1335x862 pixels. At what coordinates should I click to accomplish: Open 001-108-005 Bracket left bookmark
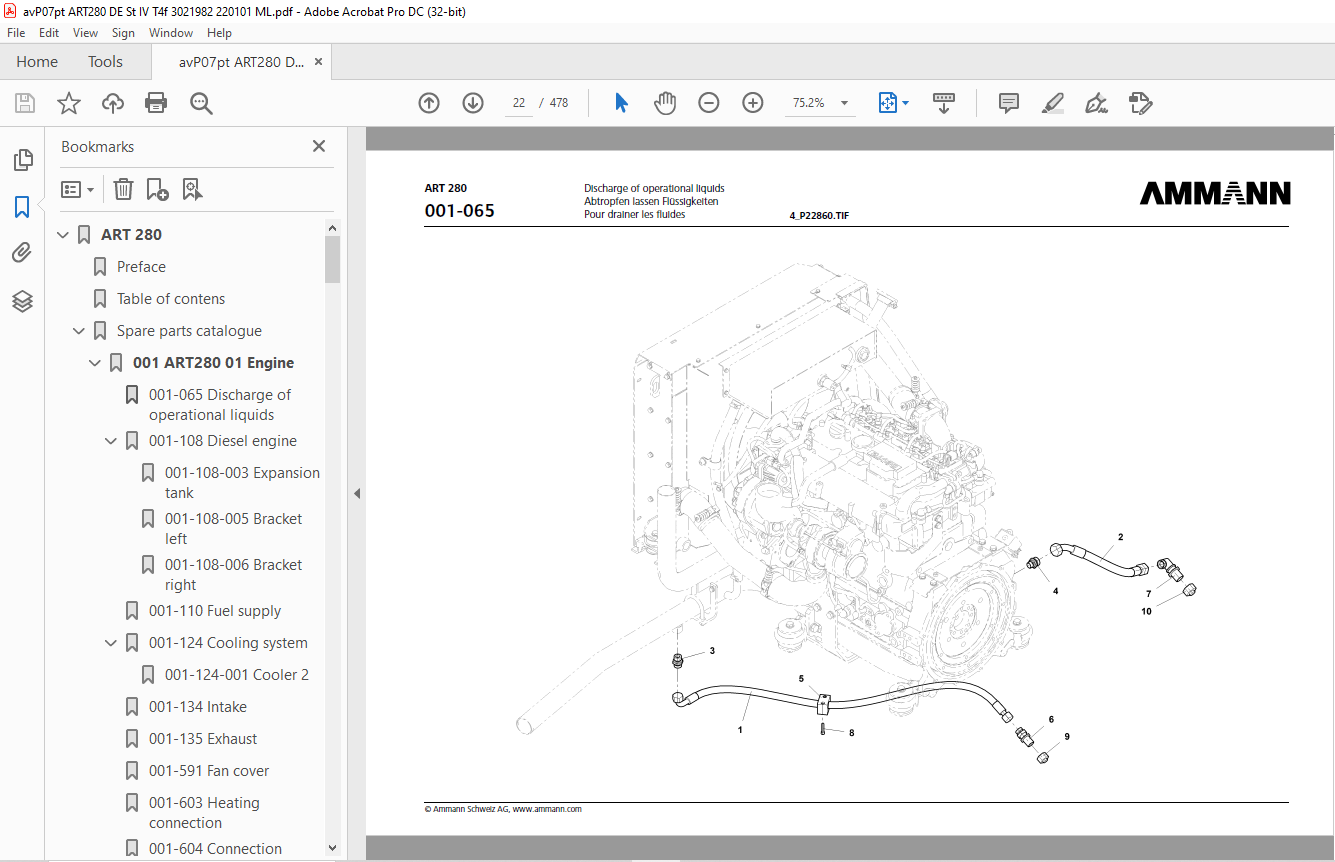click(233, 529)
